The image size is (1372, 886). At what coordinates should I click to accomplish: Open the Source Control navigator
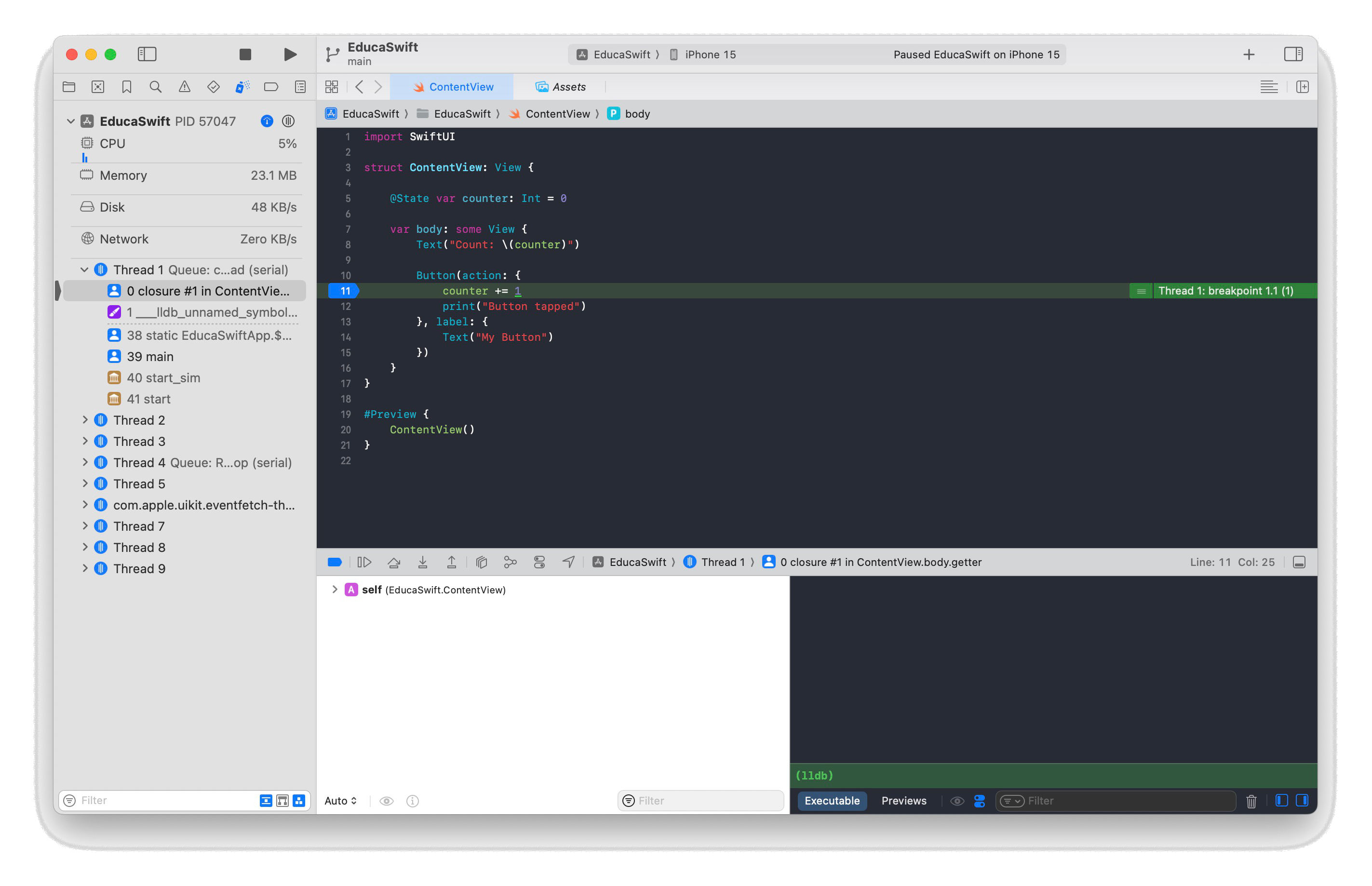[x=98, y=87]
